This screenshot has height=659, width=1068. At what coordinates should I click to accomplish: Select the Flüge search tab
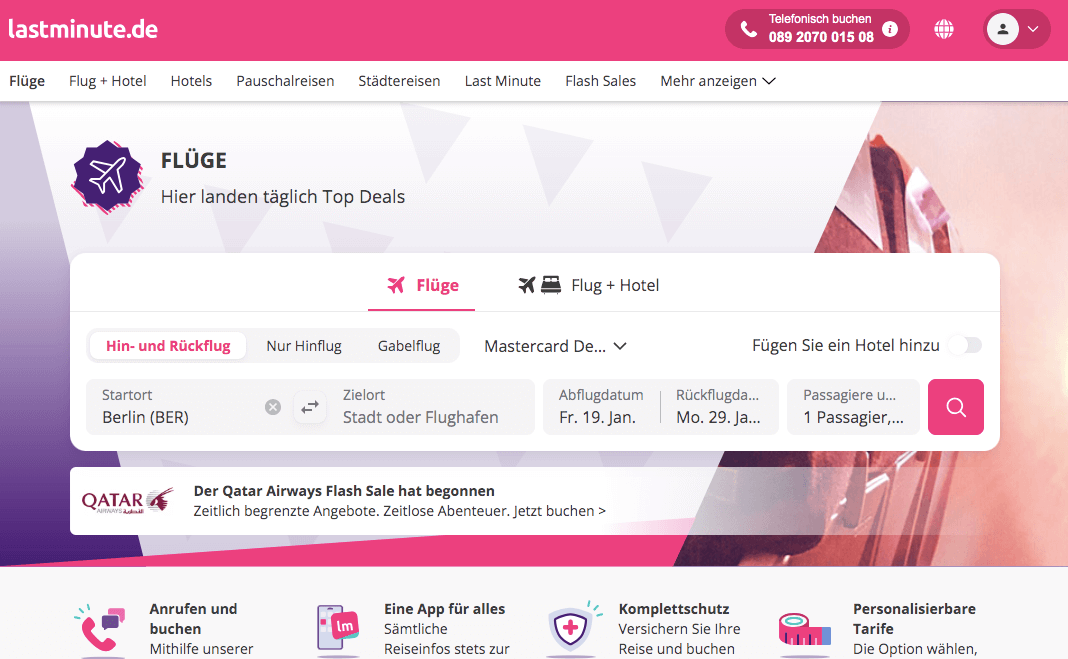(422, 285)
